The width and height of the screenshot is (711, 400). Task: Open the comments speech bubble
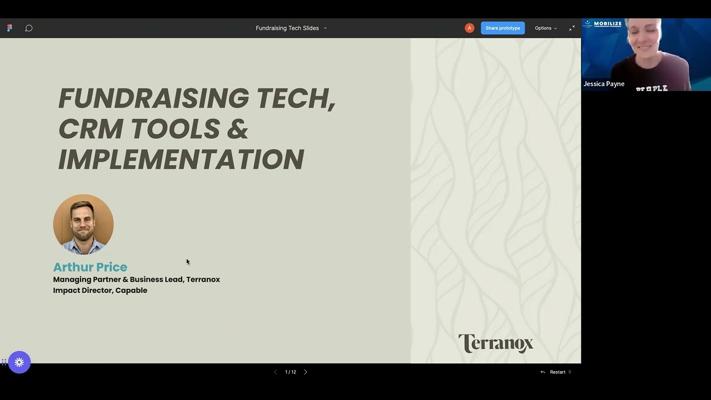(29, 28)
